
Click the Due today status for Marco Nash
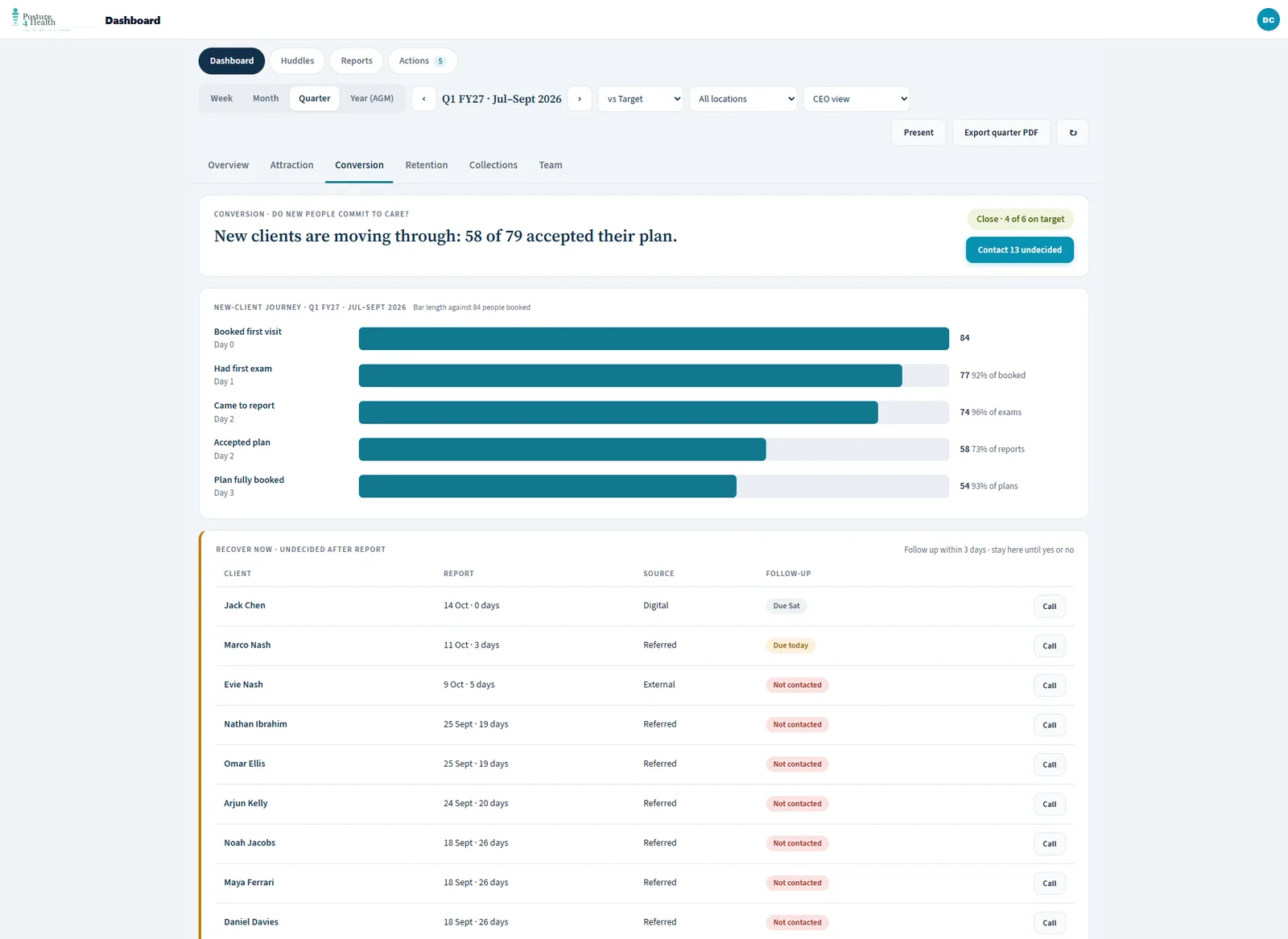791,645
